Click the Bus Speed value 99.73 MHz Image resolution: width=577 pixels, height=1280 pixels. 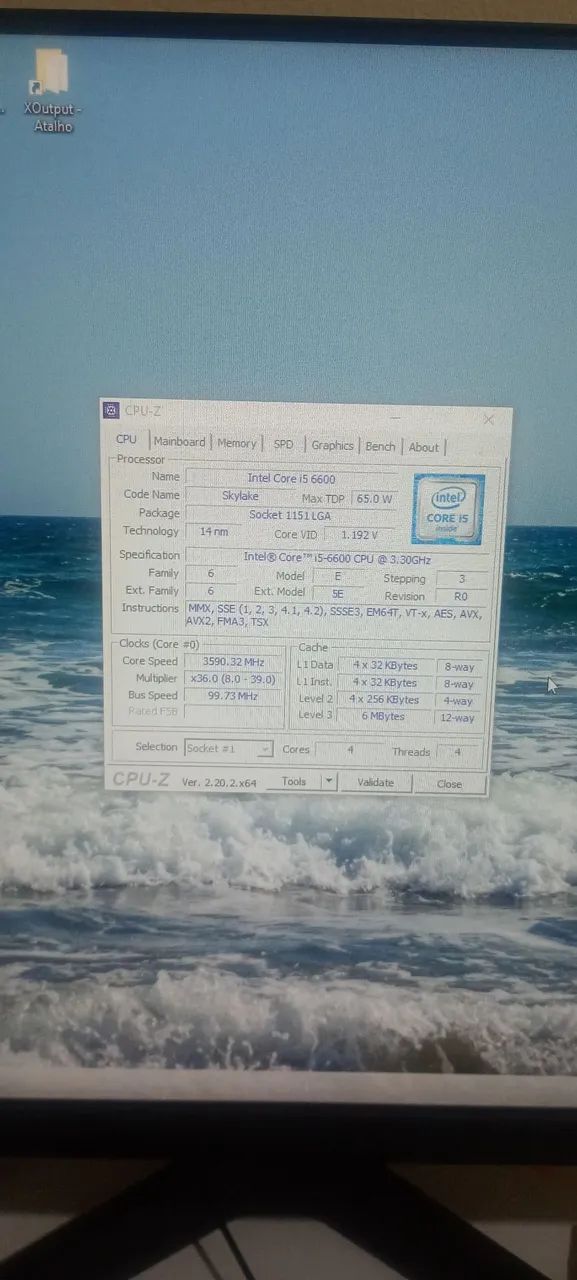pos(232,696)
